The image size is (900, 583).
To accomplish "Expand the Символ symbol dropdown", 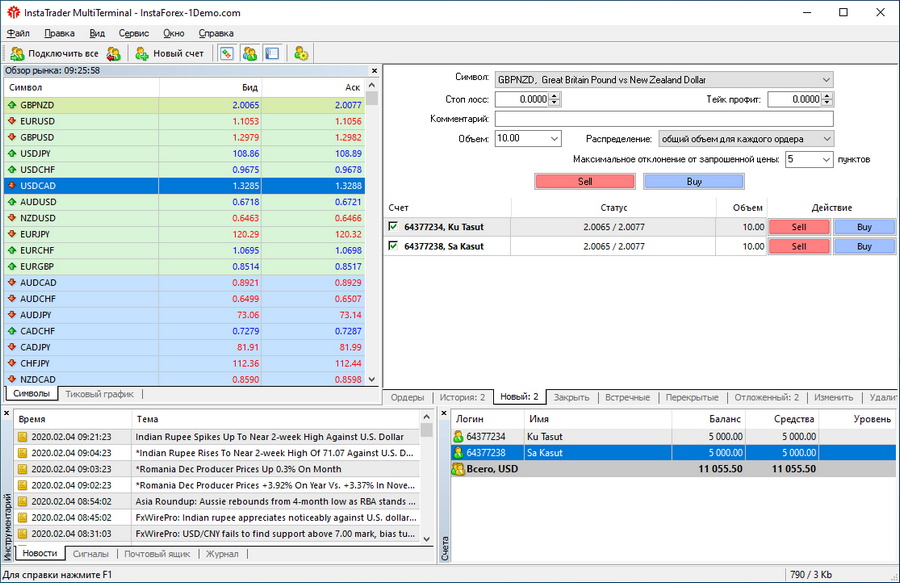I will [x=825, y=80].
